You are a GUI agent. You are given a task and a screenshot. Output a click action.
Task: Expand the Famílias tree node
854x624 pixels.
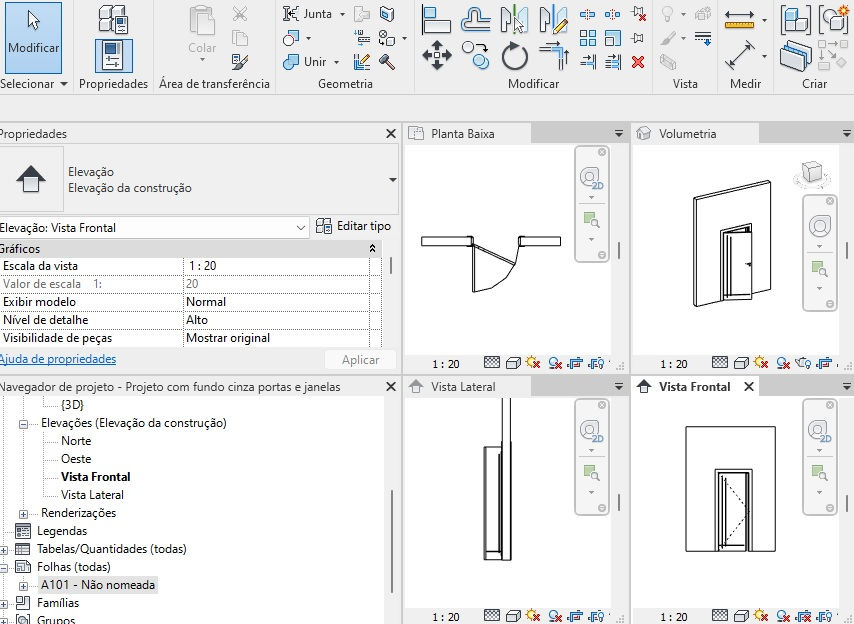click(x=4, y=604)
